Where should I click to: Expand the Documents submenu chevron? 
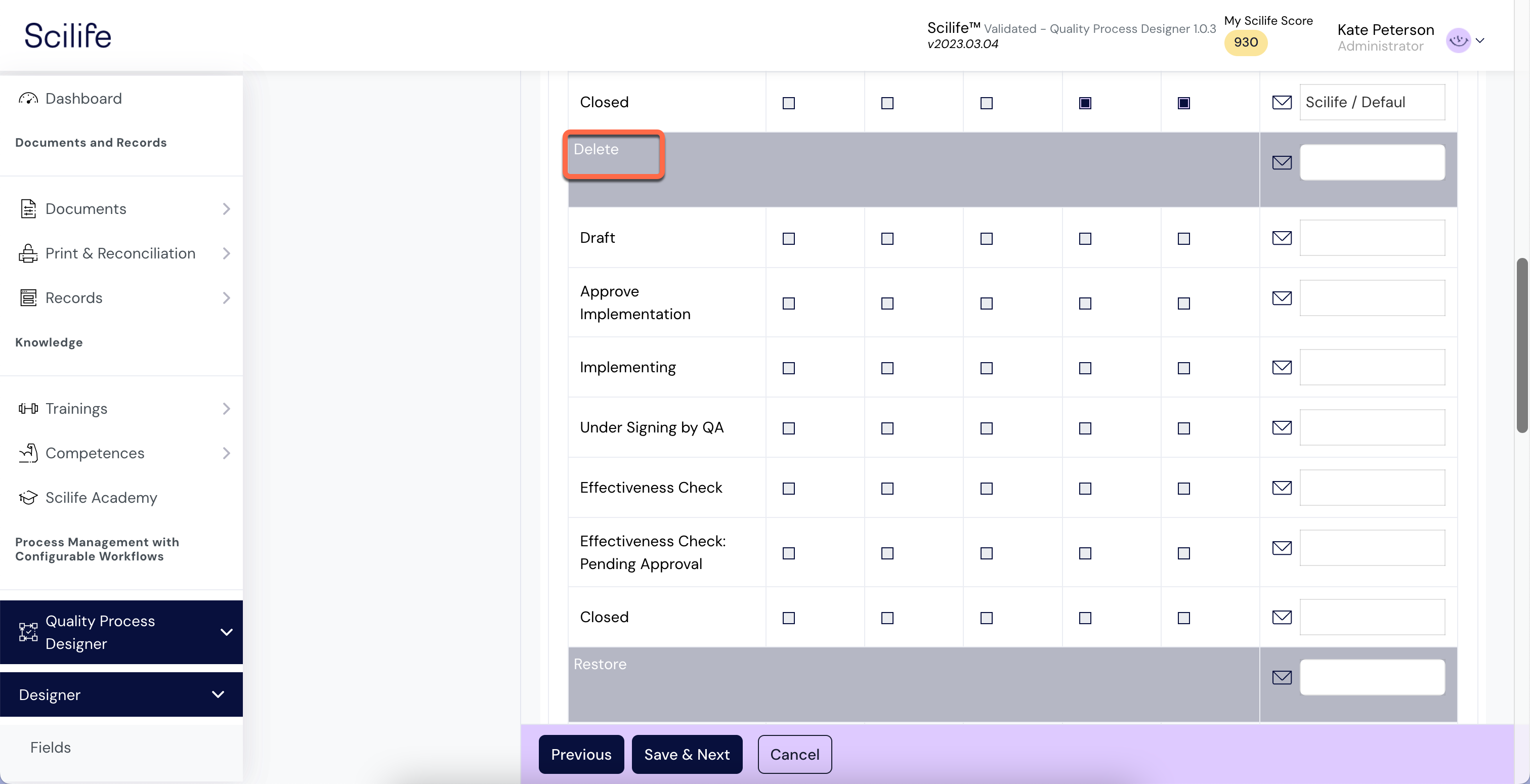pos(226,209)
